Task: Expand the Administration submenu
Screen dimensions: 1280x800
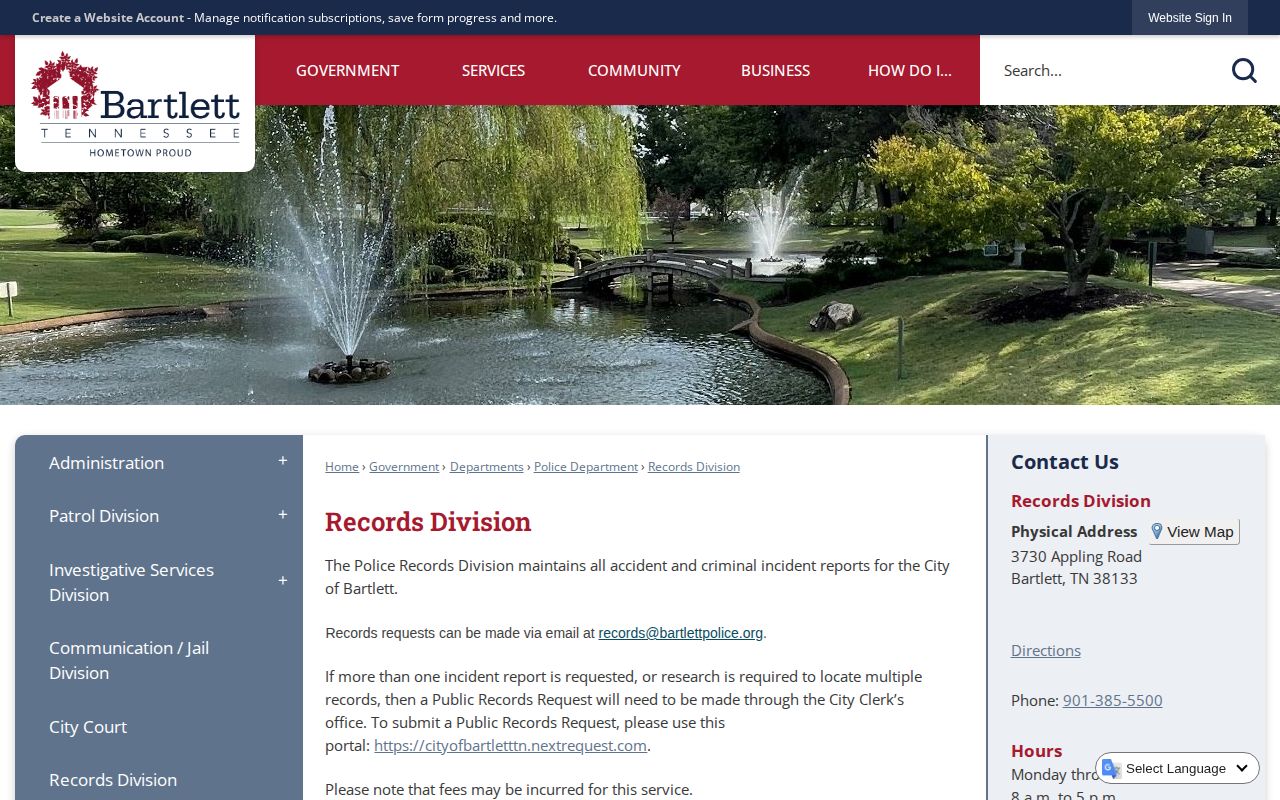Action: click(x=283, y=461)
